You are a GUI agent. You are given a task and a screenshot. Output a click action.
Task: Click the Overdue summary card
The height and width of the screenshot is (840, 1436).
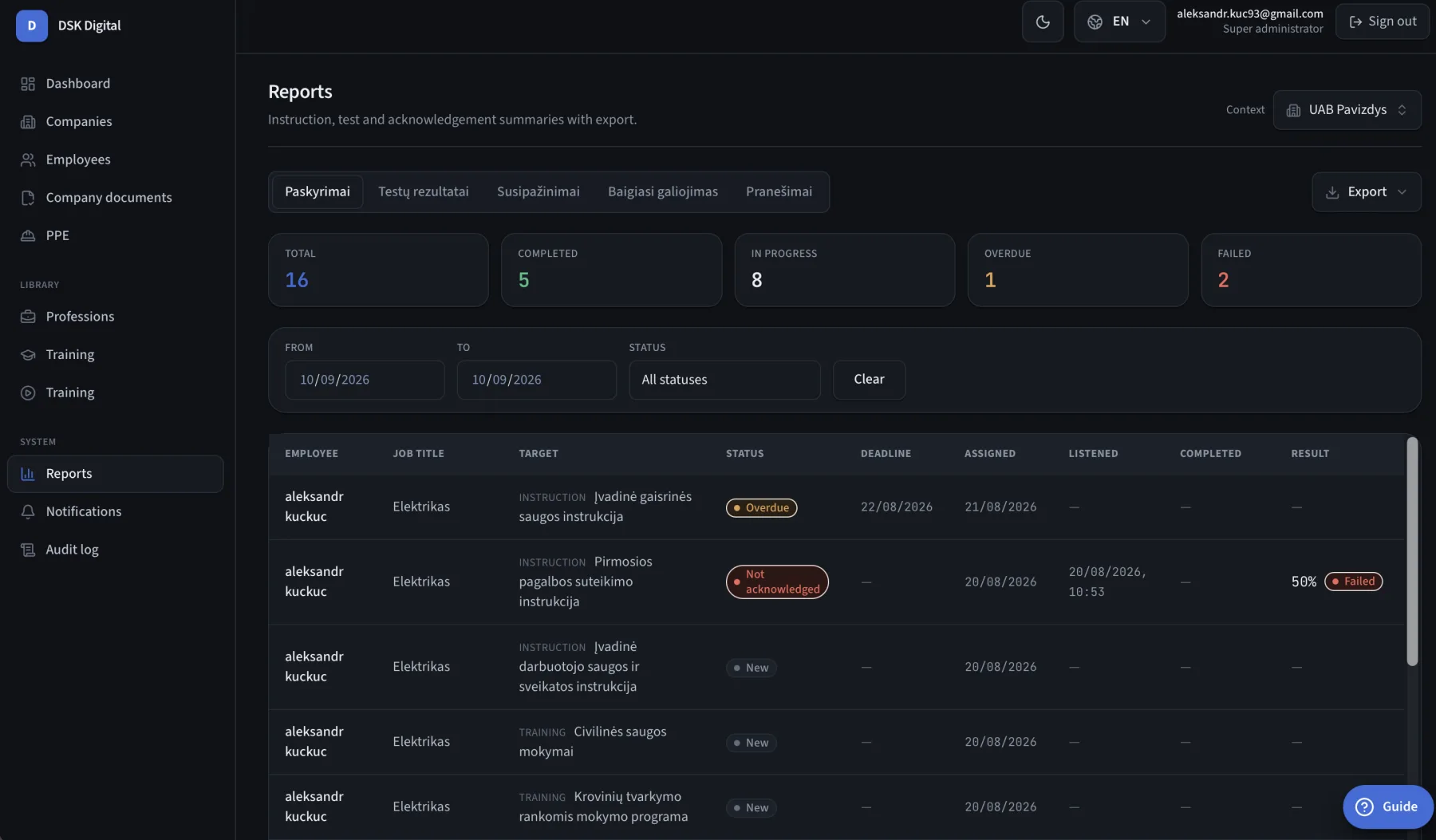click(x=1078, y=270)
